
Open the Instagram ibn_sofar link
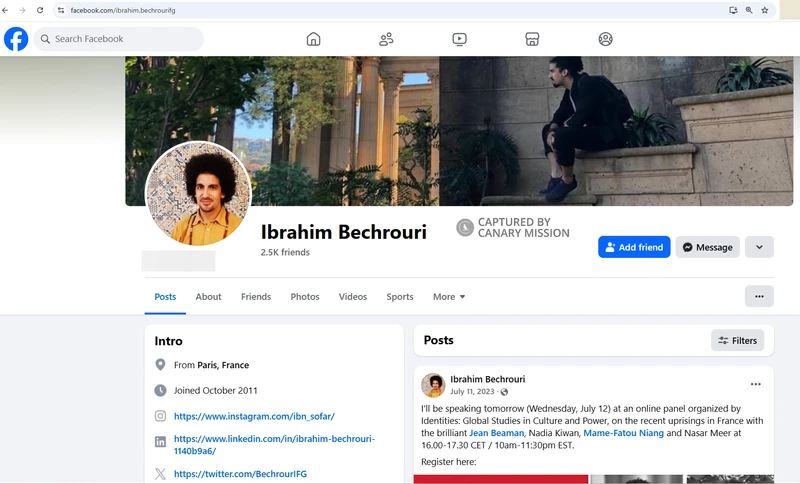pyautogui.click(x=254, y=416)
